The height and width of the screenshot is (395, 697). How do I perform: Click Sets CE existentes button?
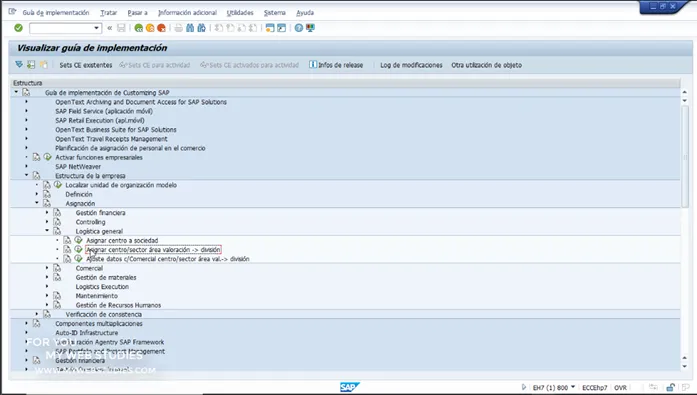click(86, 65)
